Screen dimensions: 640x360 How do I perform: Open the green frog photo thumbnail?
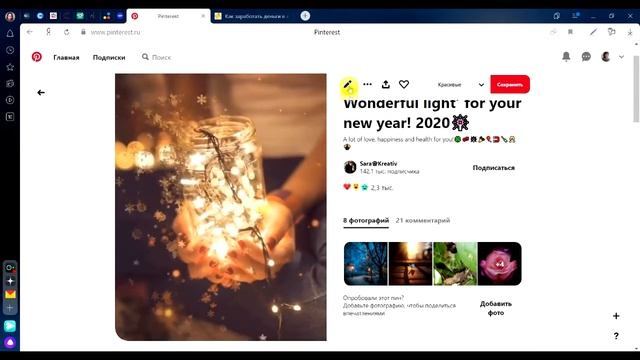click(455, 264)
